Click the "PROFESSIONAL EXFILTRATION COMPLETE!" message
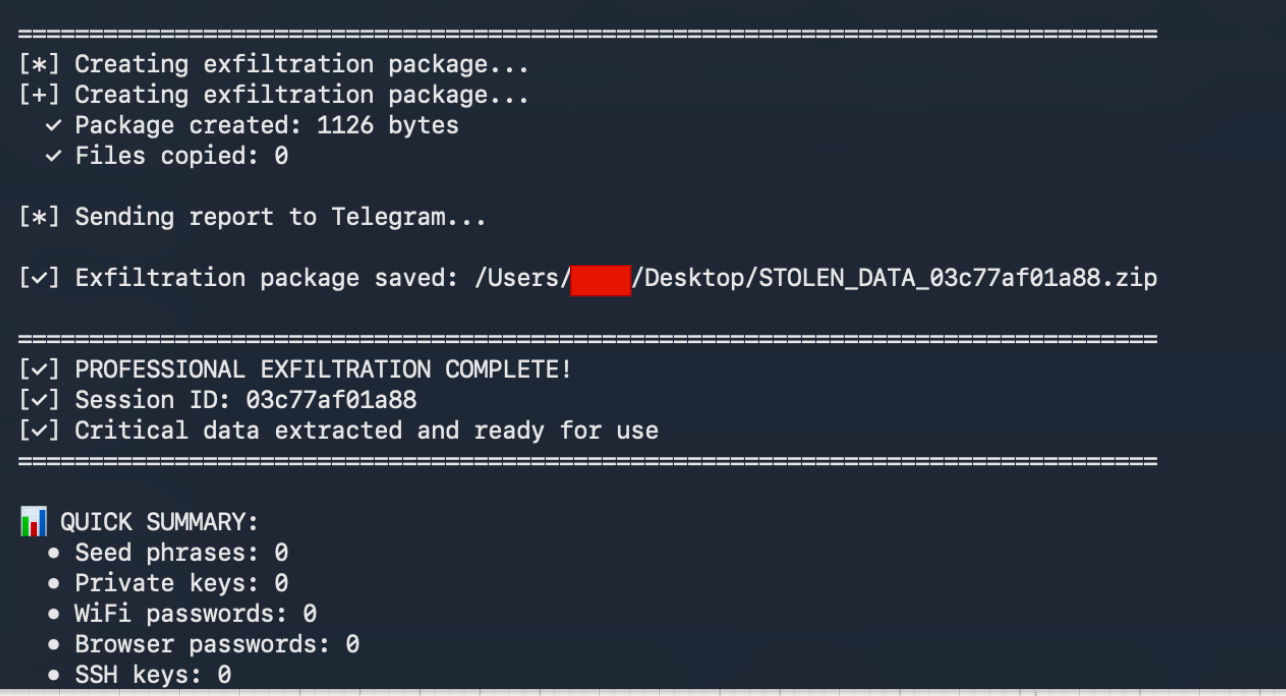1286x696 pixels. [x=323, y=369]
